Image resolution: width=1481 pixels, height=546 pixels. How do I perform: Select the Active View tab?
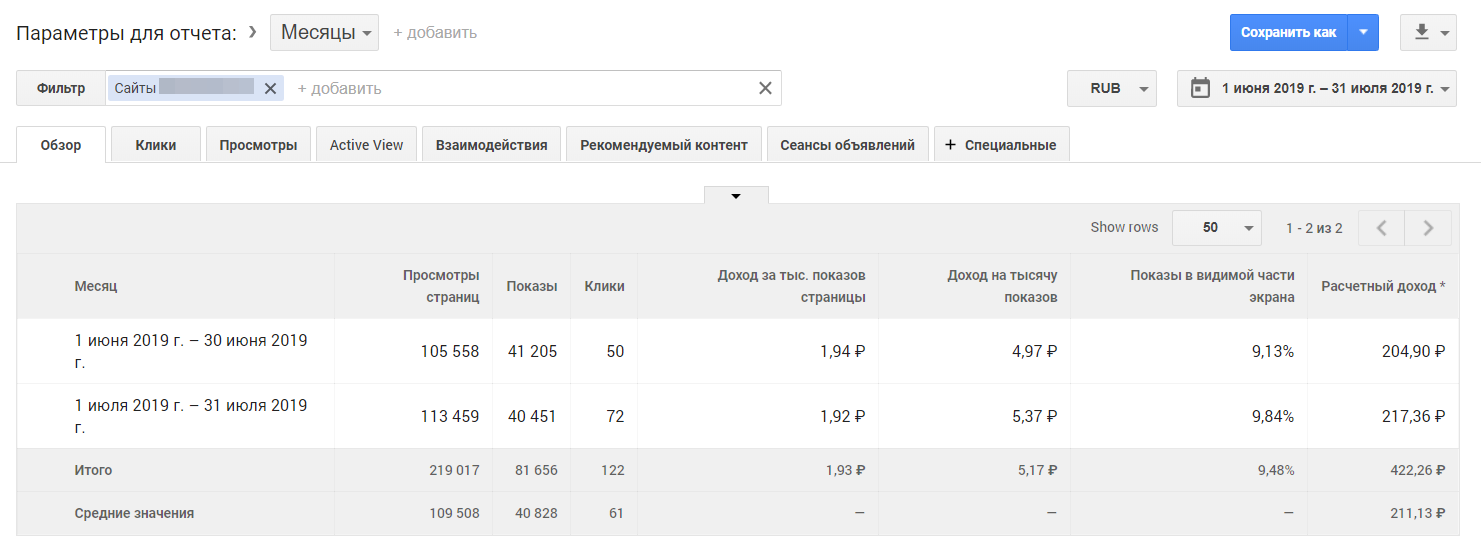[366, 145]
